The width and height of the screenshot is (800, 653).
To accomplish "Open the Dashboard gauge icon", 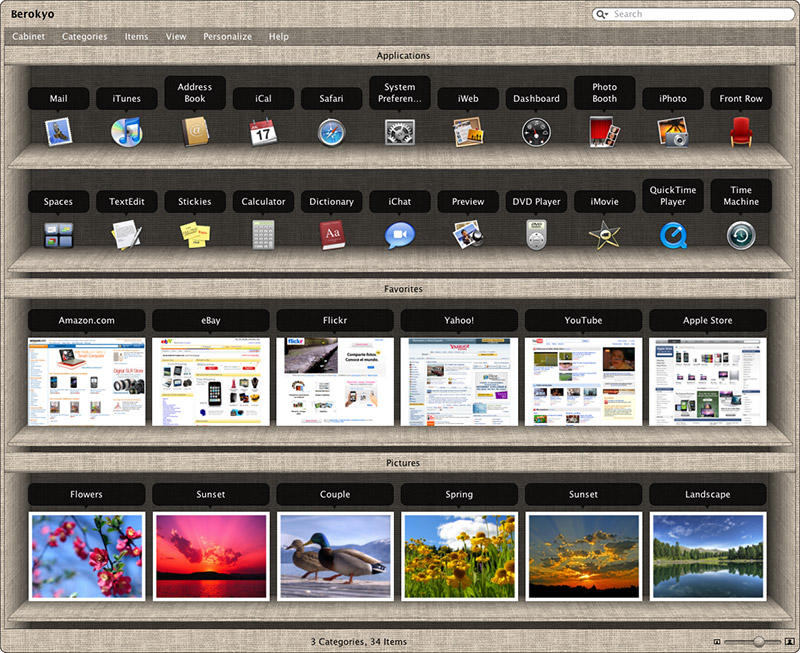I will pyautogui.click(x=536, y=132).
